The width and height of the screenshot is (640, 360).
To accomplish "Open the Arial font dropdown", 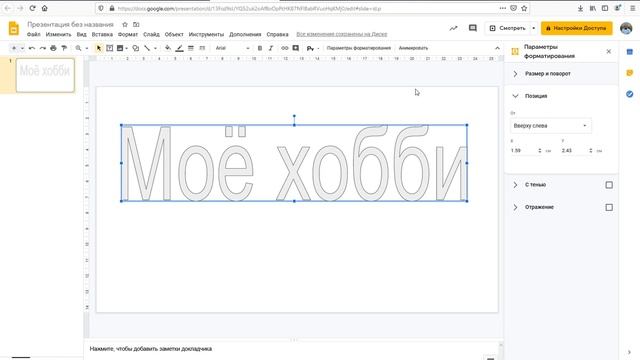I will [232, 48].
